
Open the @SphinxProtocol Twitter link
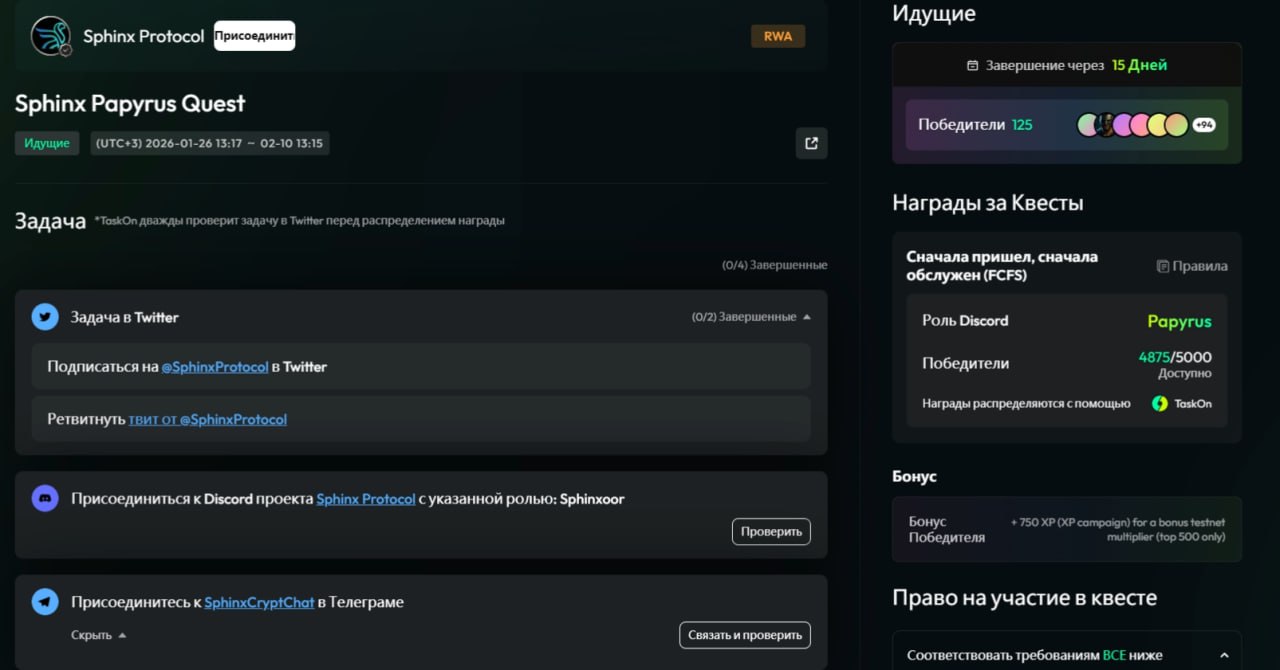pos(215,367)
